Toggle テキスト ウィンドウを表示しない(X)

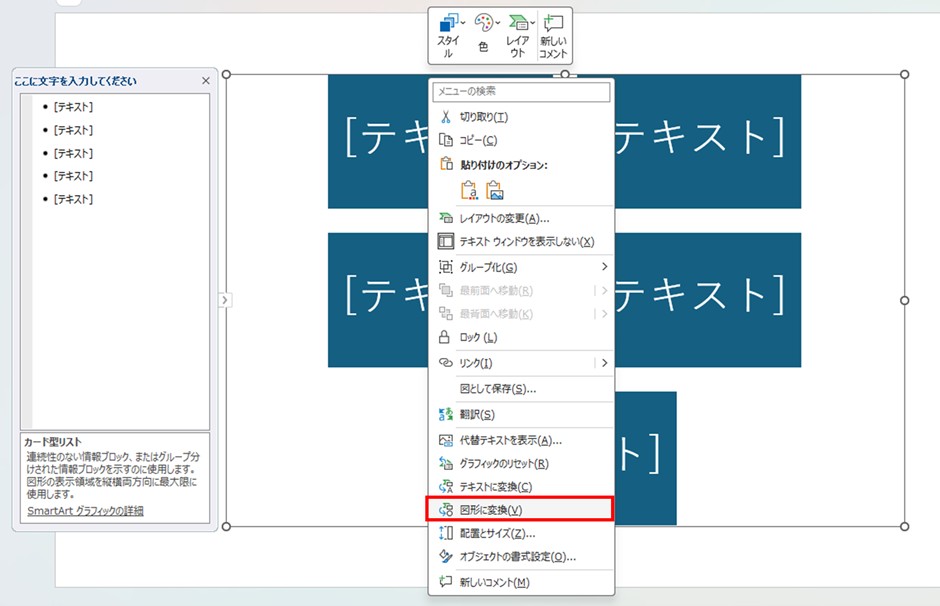(x=526, y=242)
